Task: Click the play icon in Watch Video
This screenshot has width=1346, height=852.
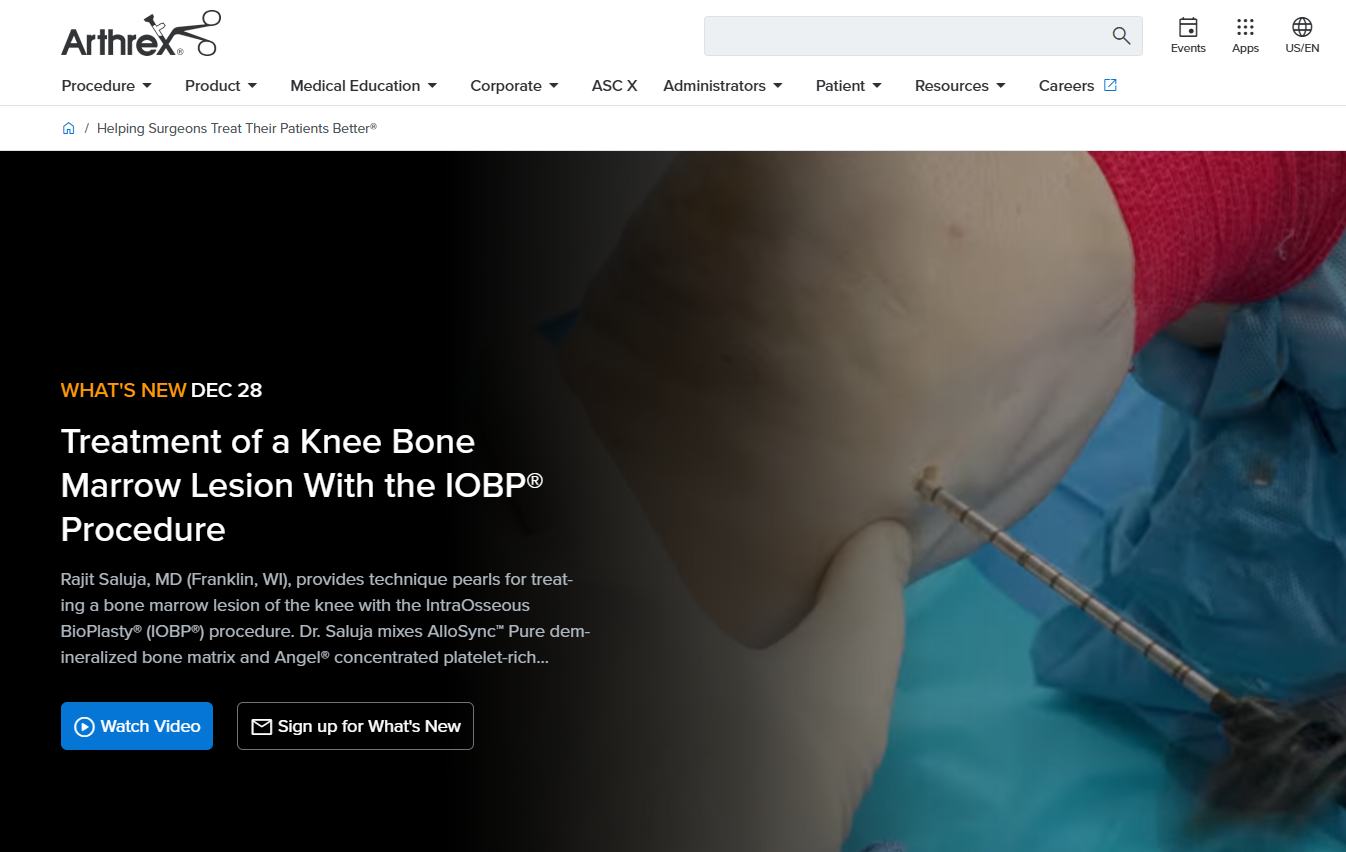Action: [85, 727]
